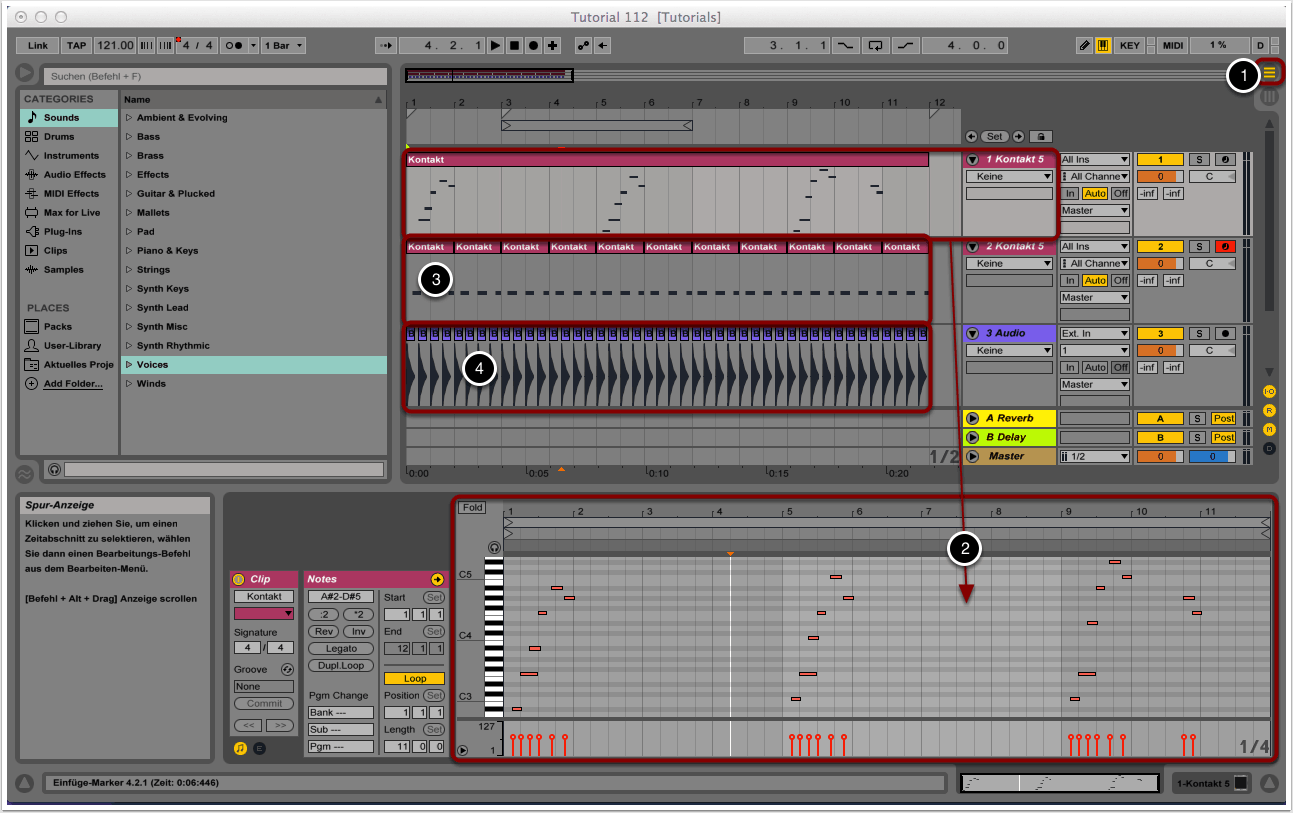Toggle the I-O section show/hide button
Image resolution: width=1293 pixels, height=813 pixels.
click(x=1269, y=392)
